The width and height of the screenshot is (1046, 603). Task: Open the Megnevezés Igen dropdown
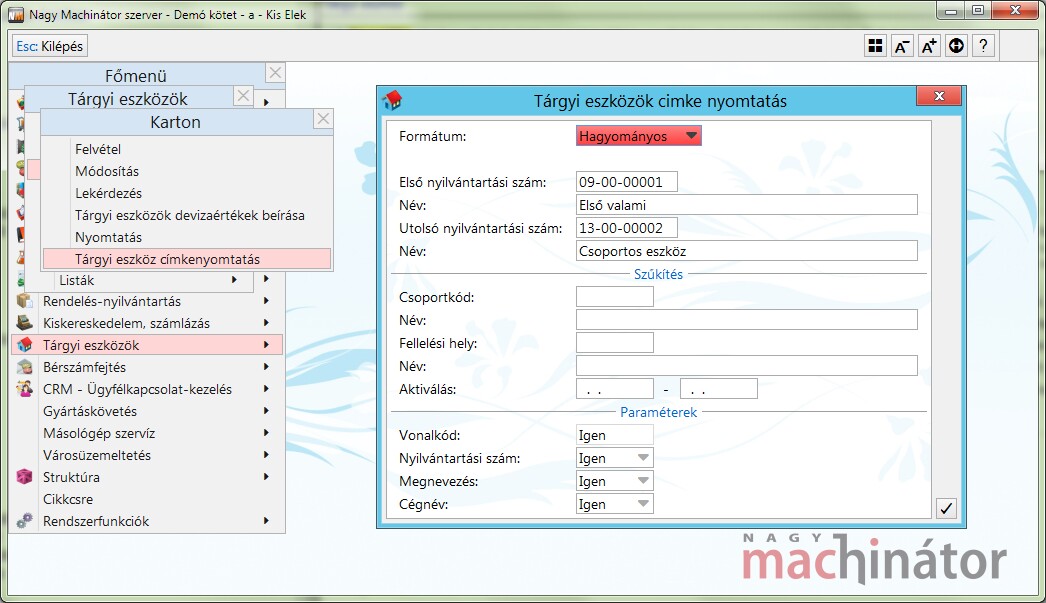tap(614, 481)
